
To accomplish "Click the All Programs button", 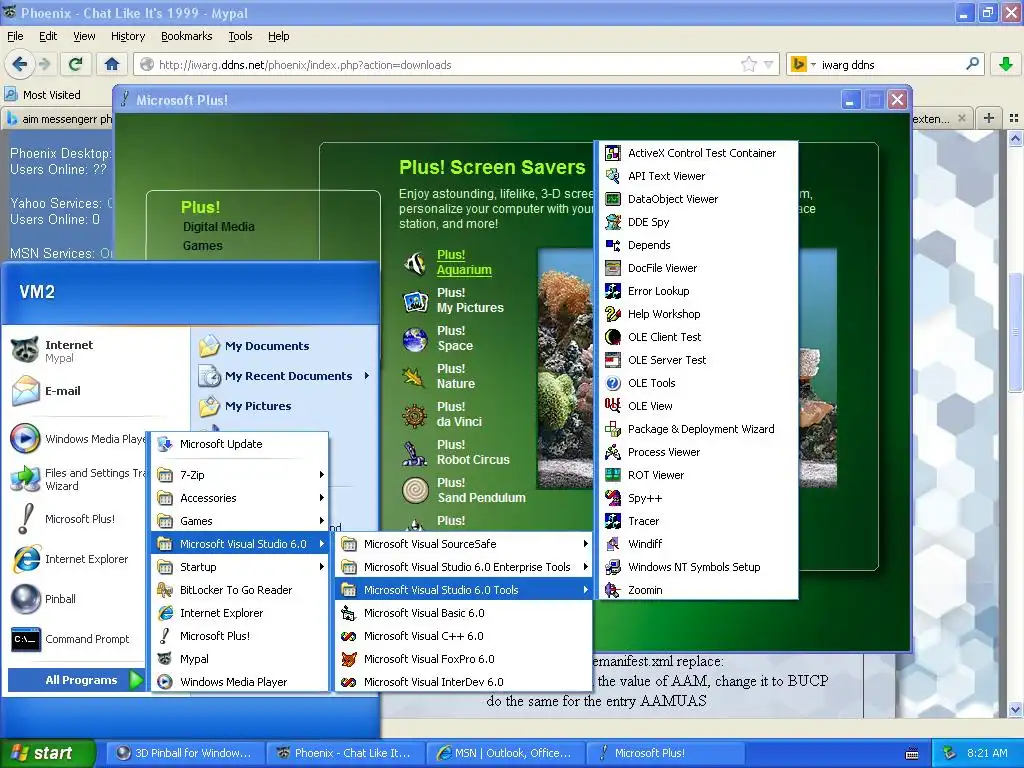I will click(x=76, y=680).
